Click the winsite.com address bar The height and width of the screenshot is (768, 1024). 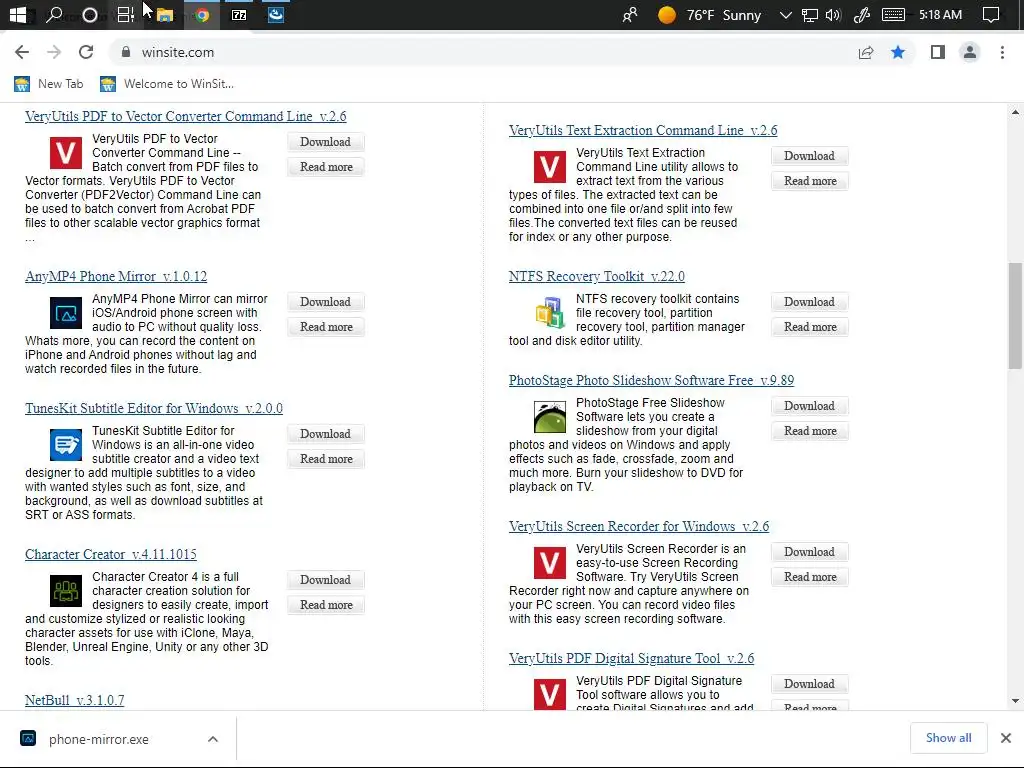point(483,52)
